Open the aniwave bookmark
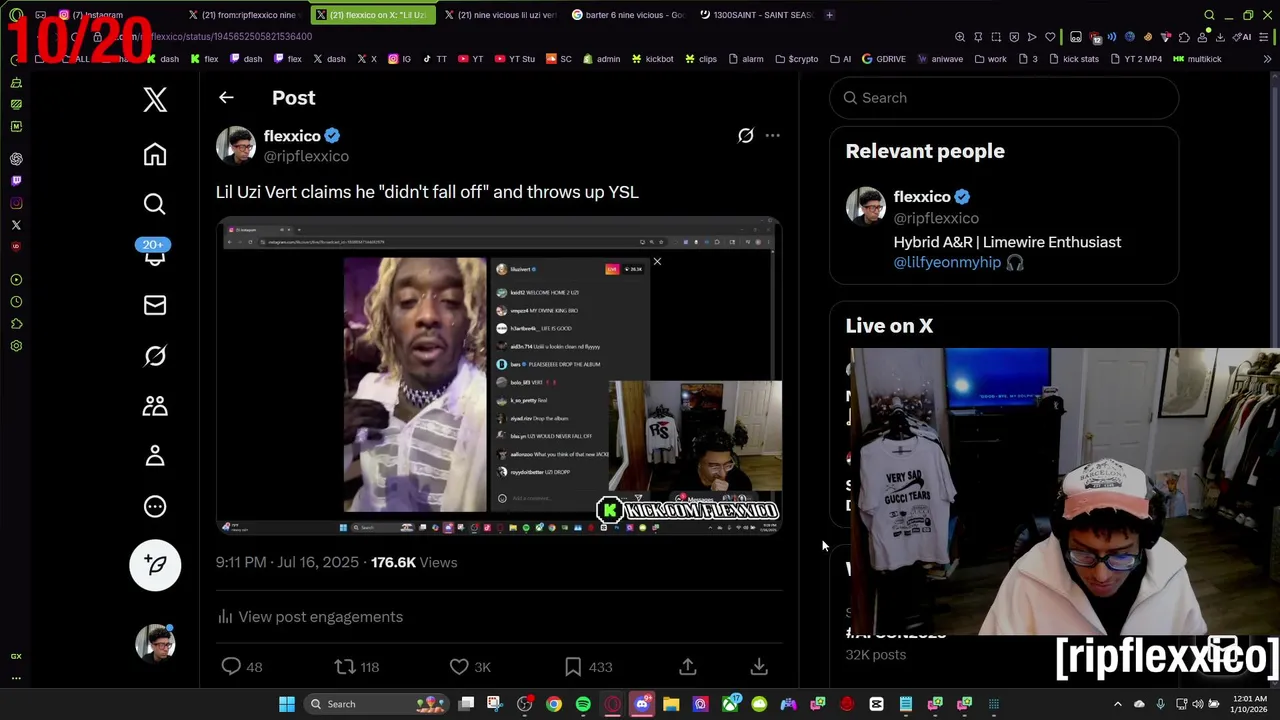1280x720 pixels. point(939,59)
